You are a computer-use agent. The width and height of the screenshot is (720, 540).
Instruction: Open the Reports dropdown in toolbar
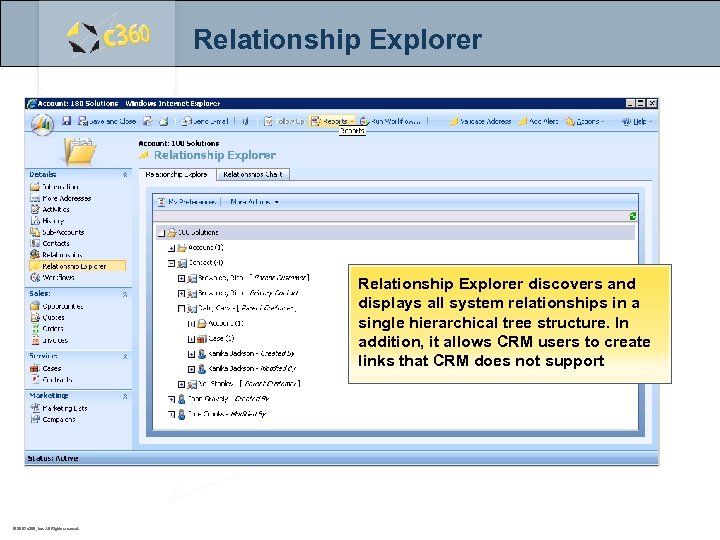pos(332,121)
